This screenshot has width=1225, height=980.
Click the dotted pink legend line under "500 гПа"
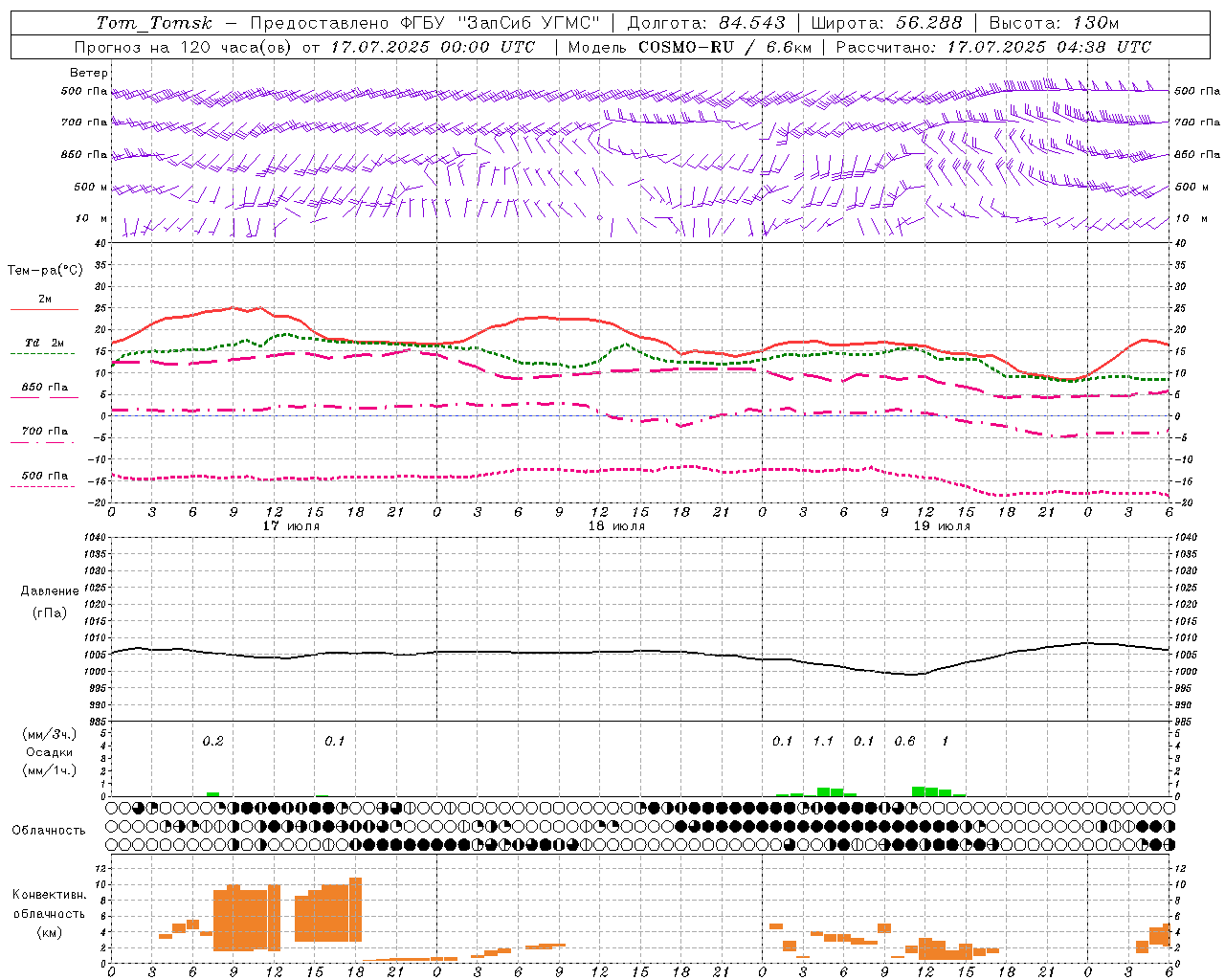(x=43, y=486)
